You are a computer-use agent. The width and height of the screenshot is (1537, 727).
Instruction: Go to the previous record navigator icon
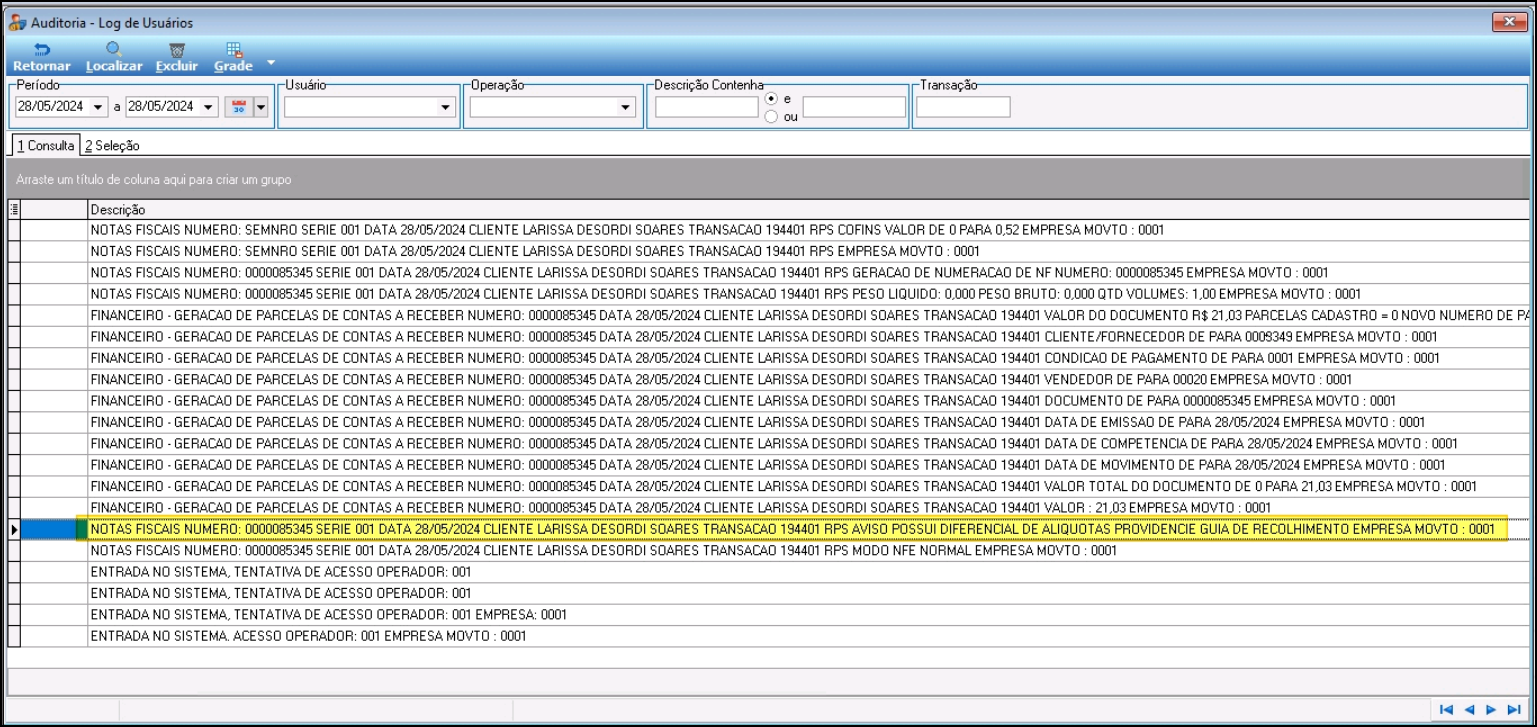1469,709
